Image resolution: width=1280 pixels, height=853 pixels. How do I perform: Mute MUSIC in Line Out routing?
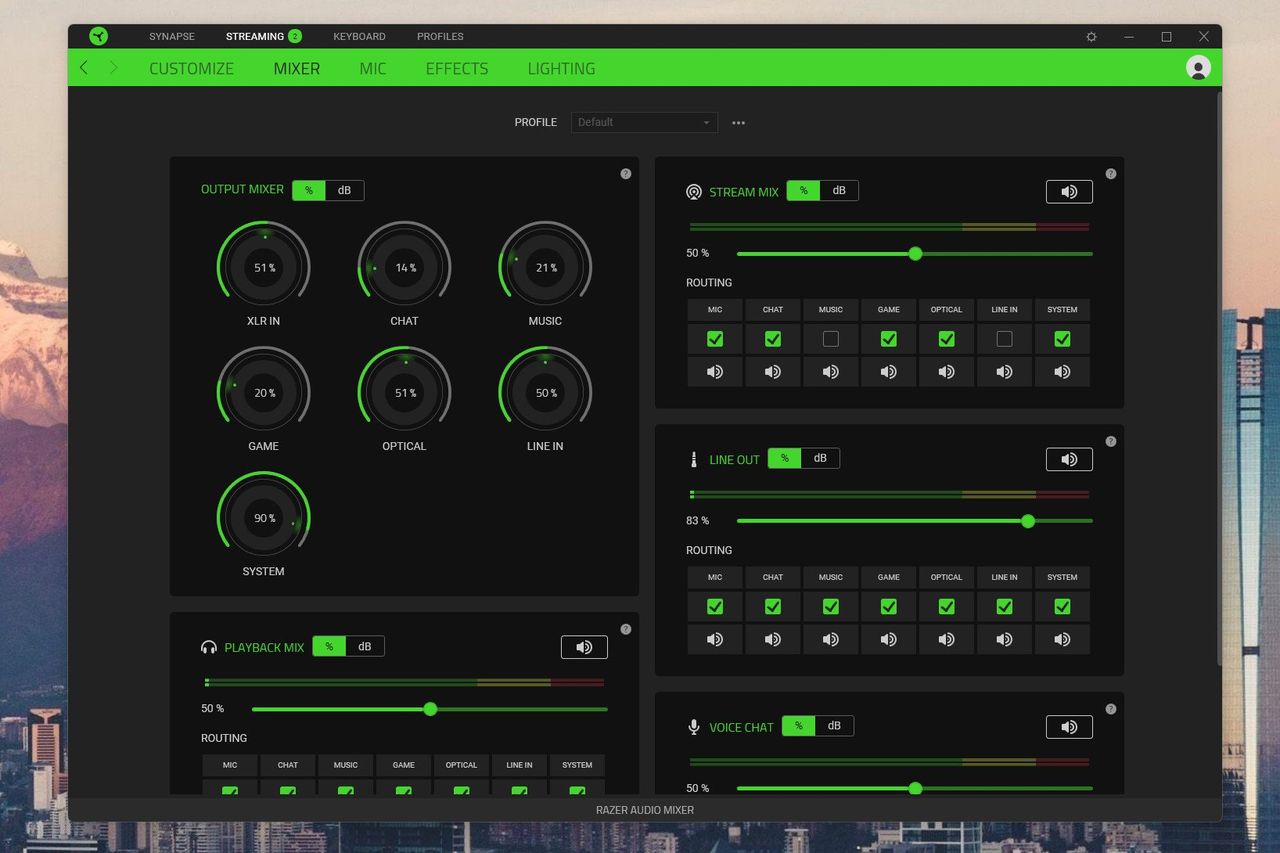831,640
